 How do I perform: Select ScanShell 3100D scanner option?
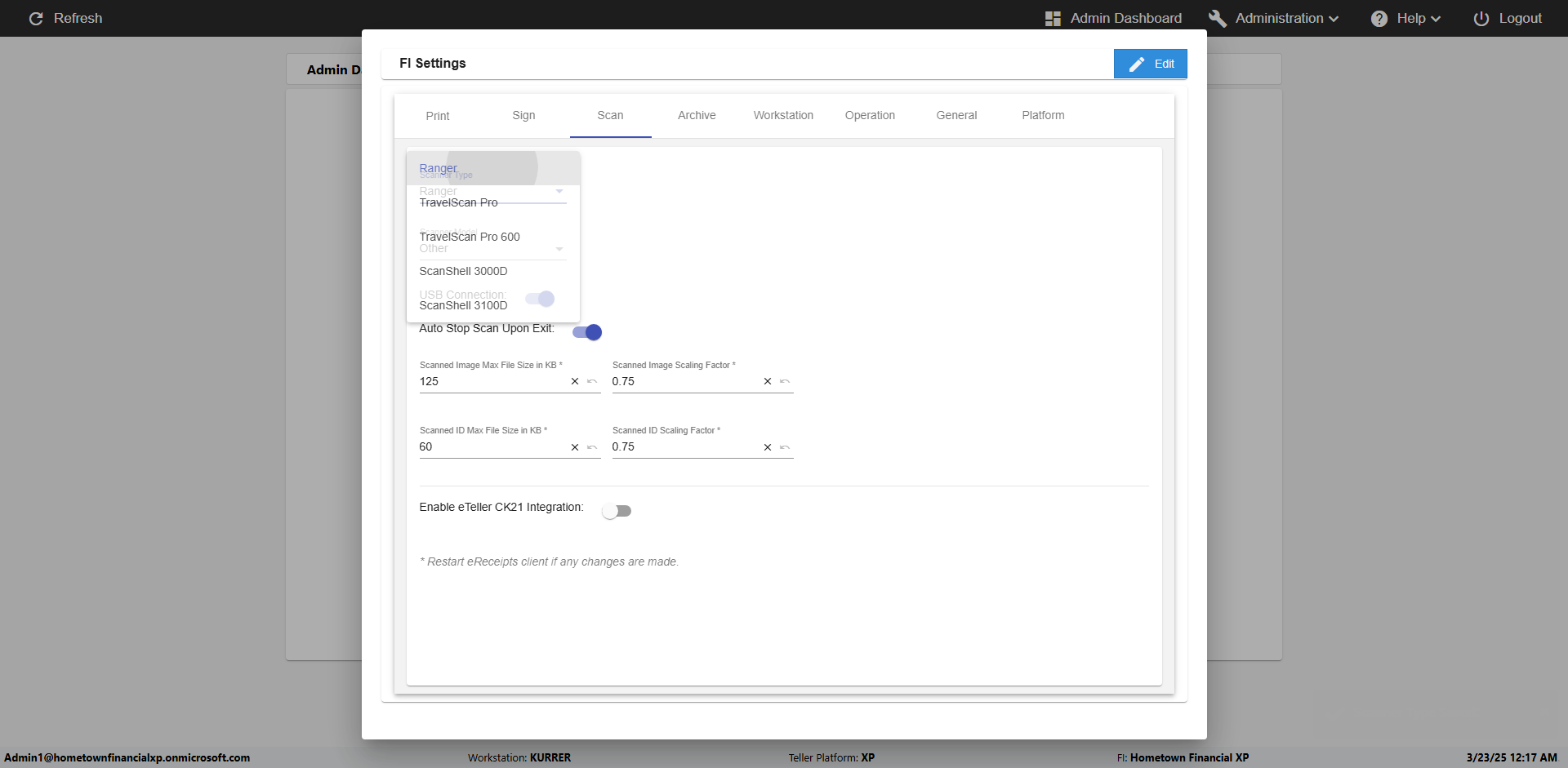click(x=493, y=305)
